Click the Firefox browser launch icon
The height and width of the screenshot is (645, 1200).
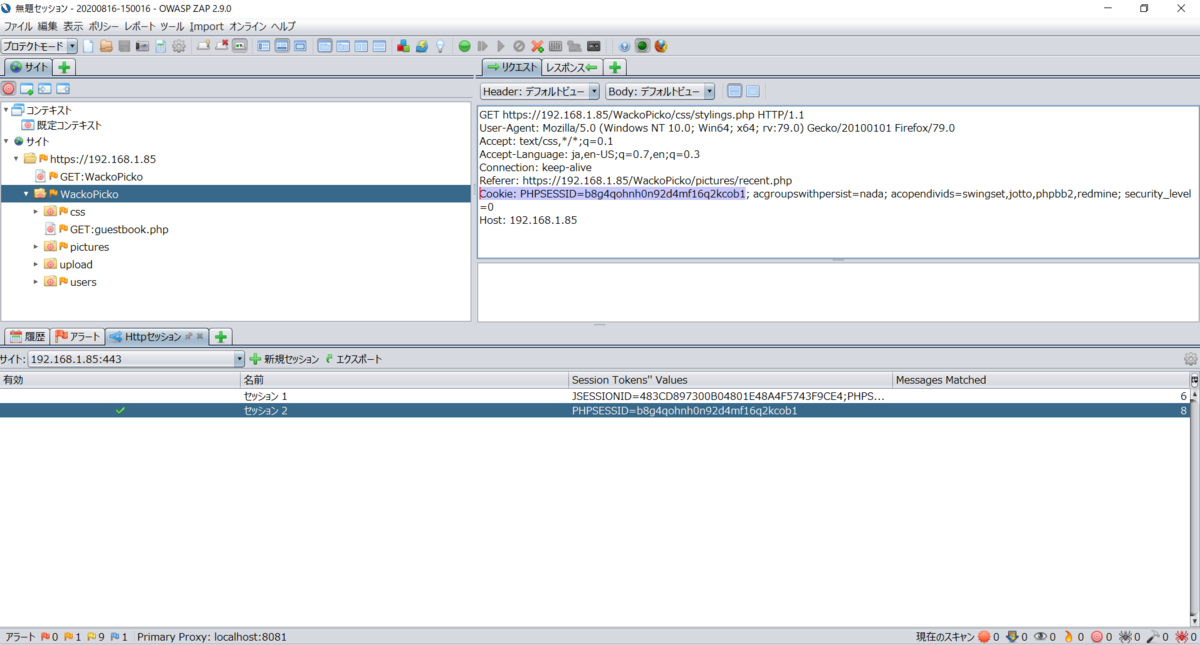(x=661, y=46)
